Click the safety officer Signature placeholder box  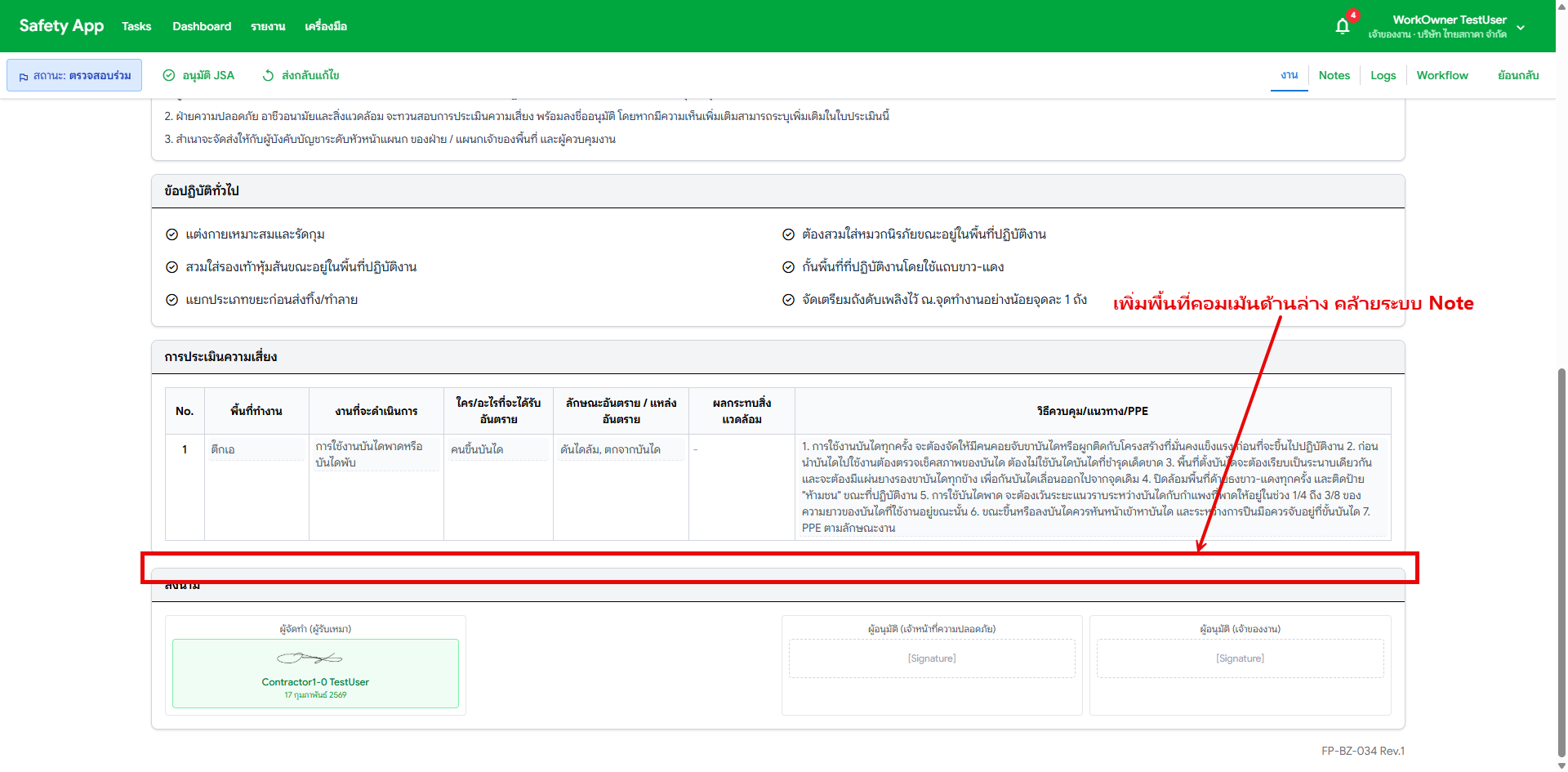tap(931, 658)
